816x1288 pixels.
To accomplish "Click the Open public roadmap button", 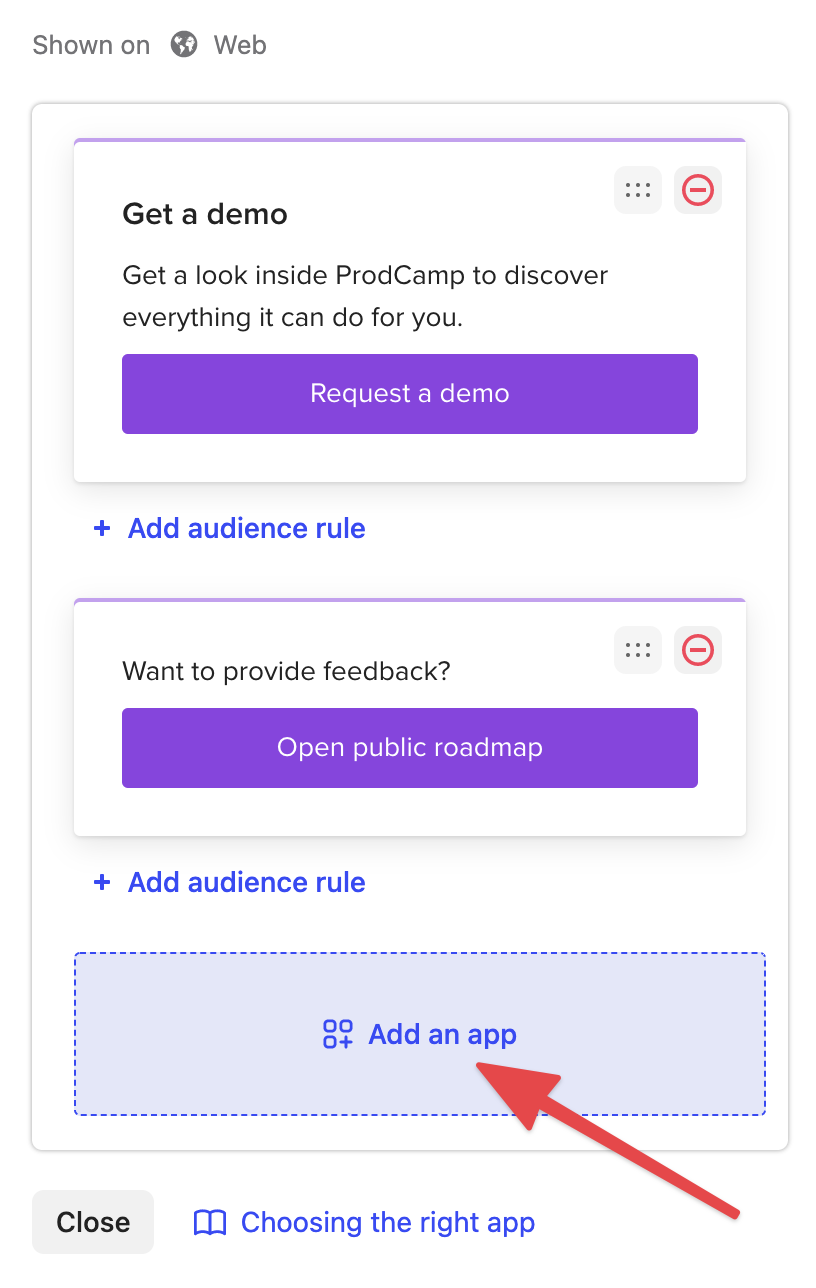I will click(x=410, y=748).
